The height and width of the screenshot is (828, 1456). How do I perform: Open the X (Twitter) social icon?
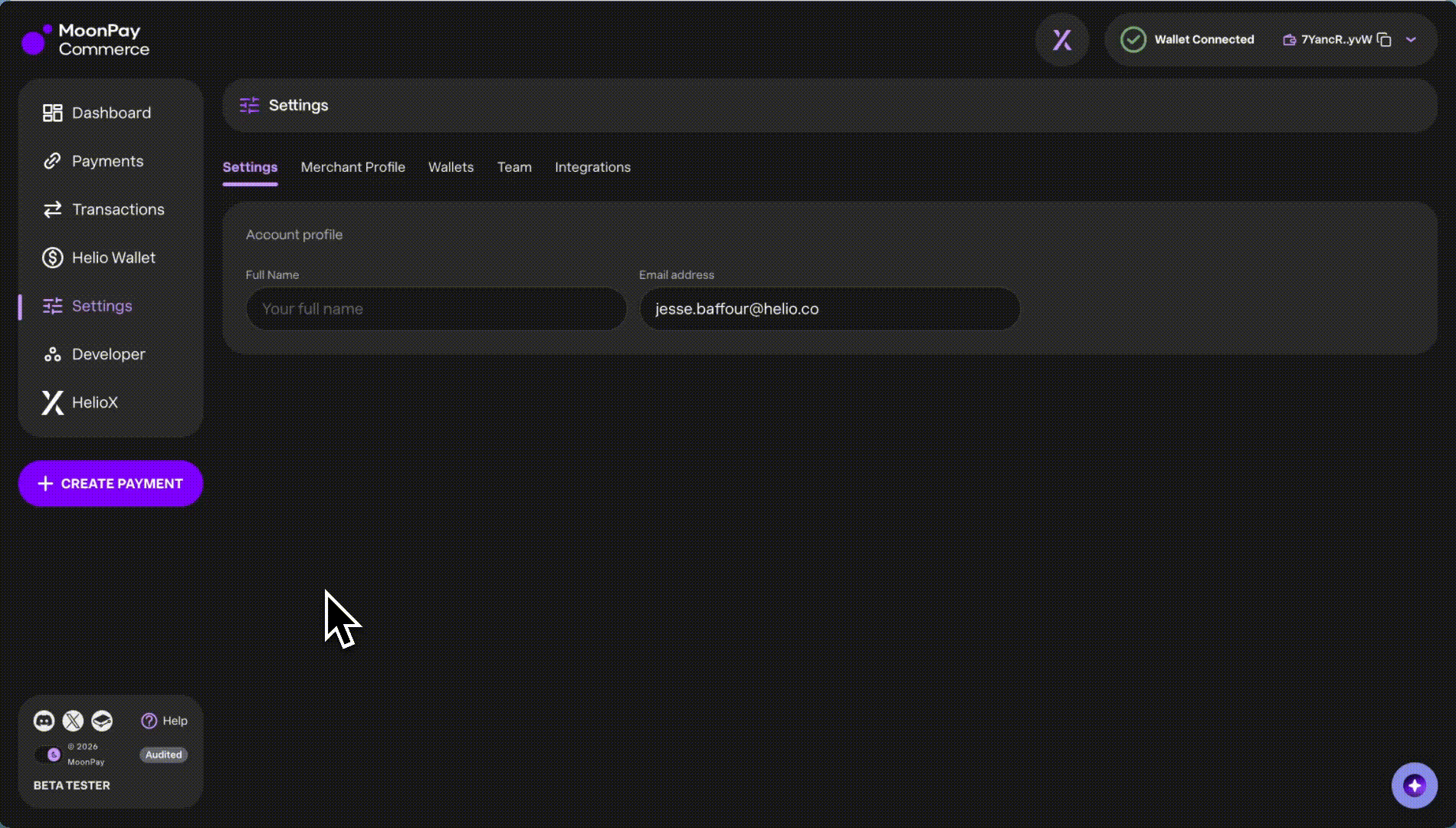[x=73, y=721]
